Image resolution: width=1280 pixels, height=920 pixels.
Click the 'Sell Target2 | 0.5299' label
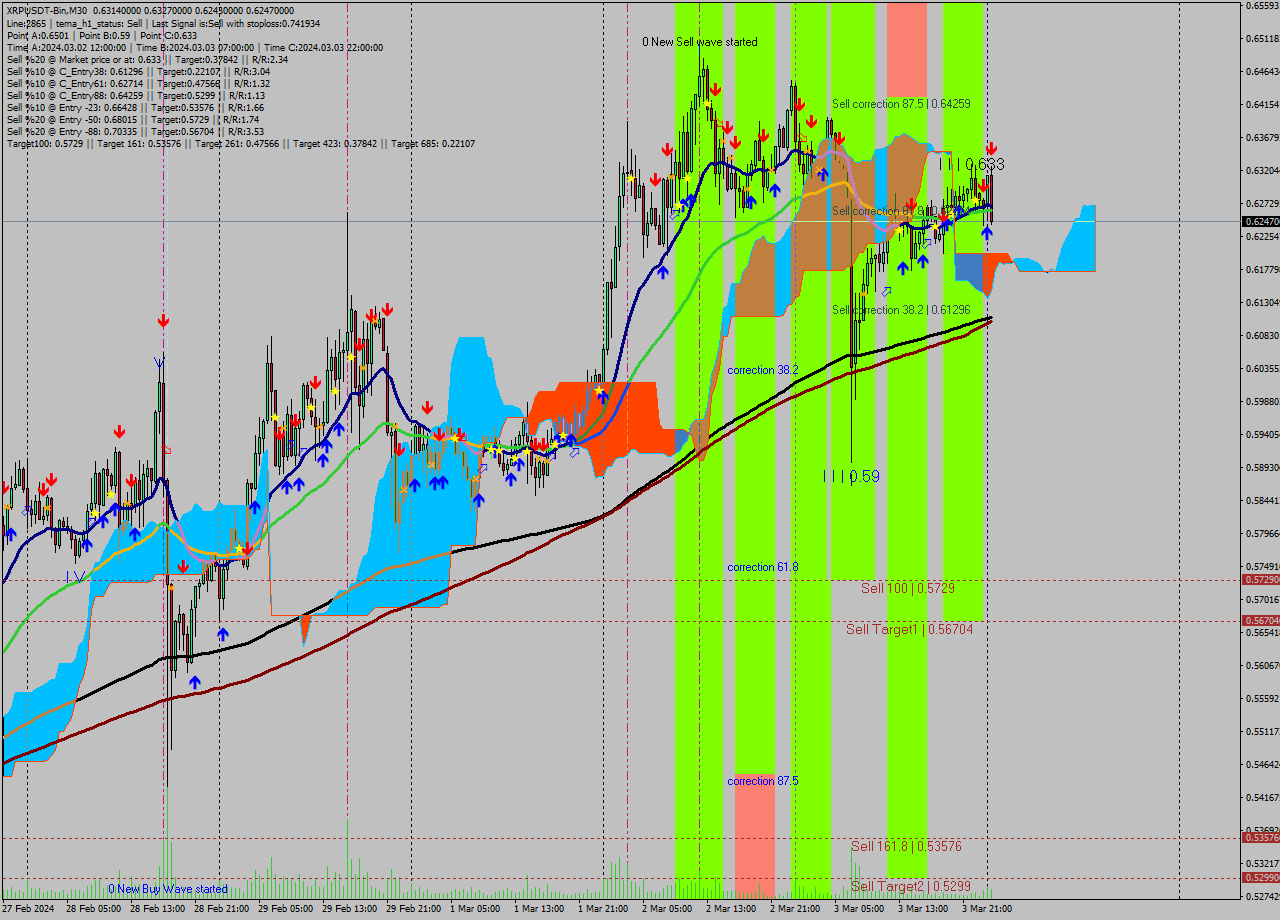pos(911,886)
